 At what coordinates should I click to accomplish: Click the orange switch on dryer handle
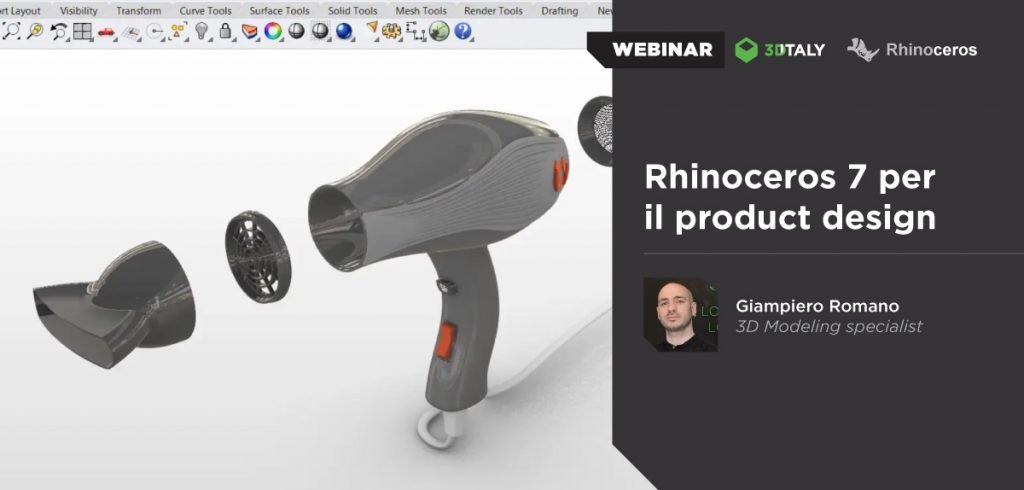click(x=446, y=340)
